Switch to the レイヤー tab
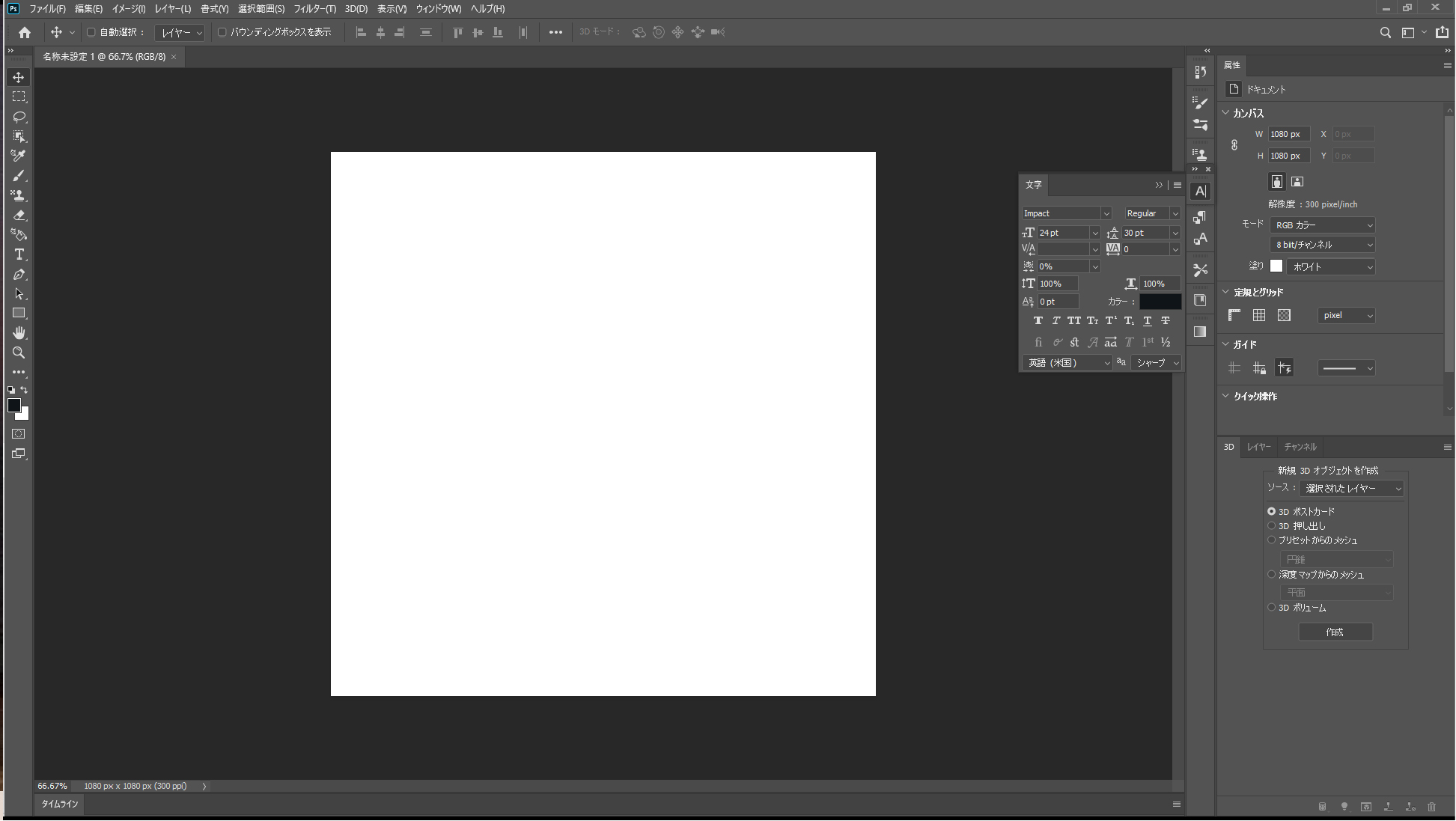This screenshot has height=821, width=1456. click(1258, 447)
